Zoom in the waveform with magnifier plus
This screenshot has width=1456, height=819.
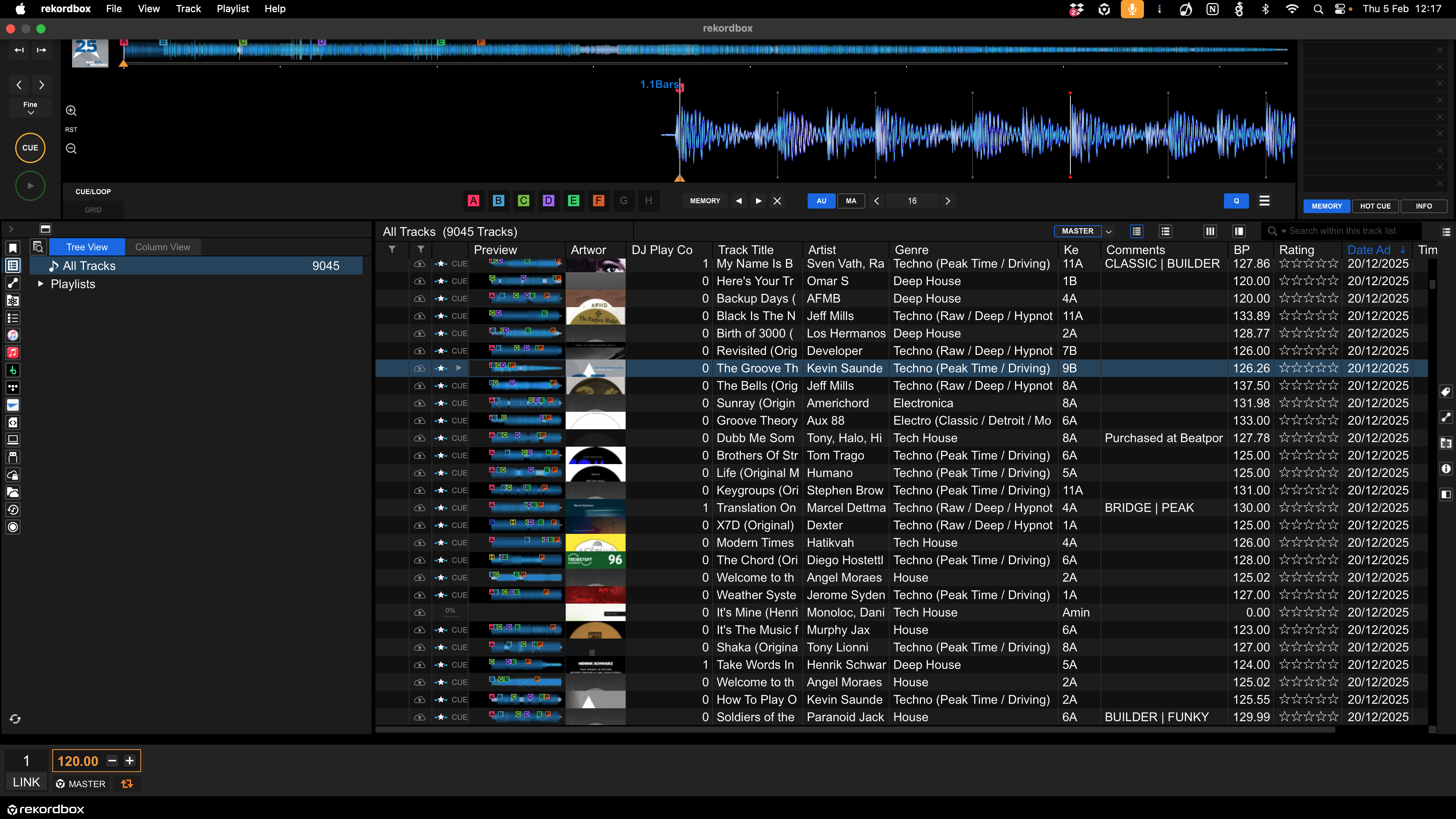click(71, 111)
